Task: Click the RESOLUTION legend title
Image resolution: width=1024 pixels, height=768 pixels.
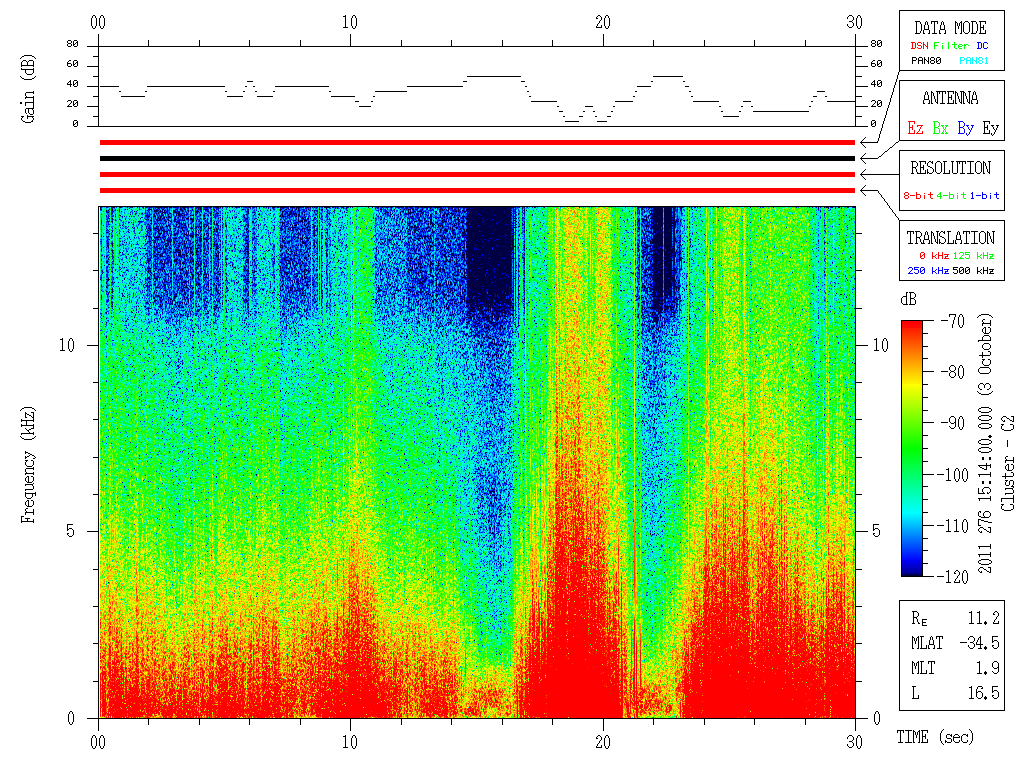Action: point(950,168)
